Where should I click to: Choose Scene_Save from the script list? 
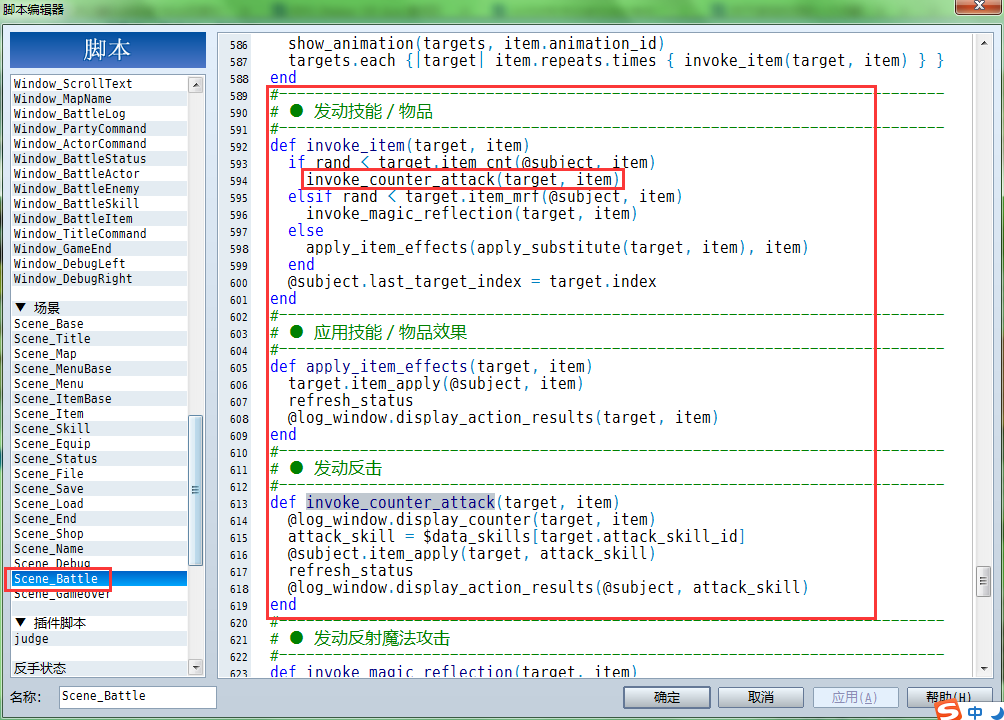[x=99, y=489]
